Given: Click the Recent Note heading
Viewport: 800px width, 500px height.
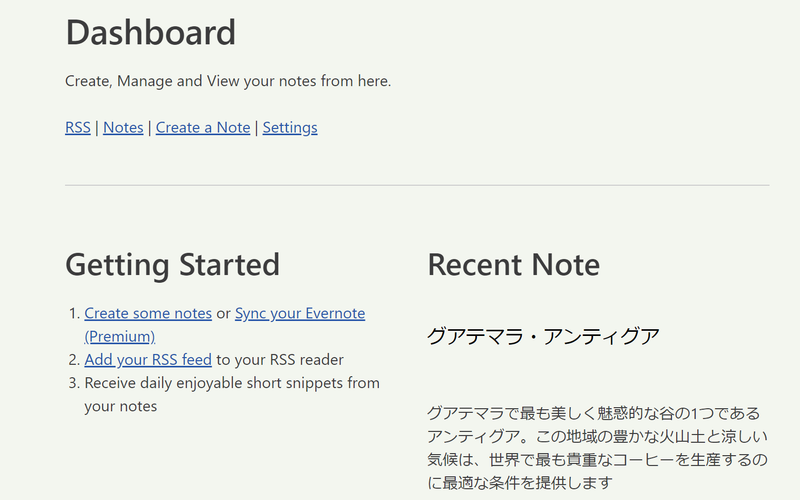Looking at the screenshot, I should [513, 265].
